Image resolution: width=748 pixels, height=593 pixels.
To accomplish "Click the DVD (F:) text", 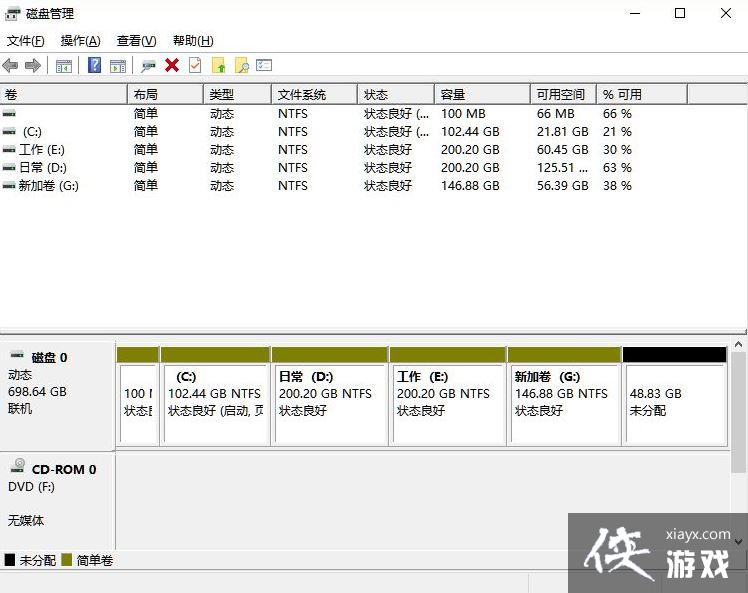I will [x=31, y=487].
